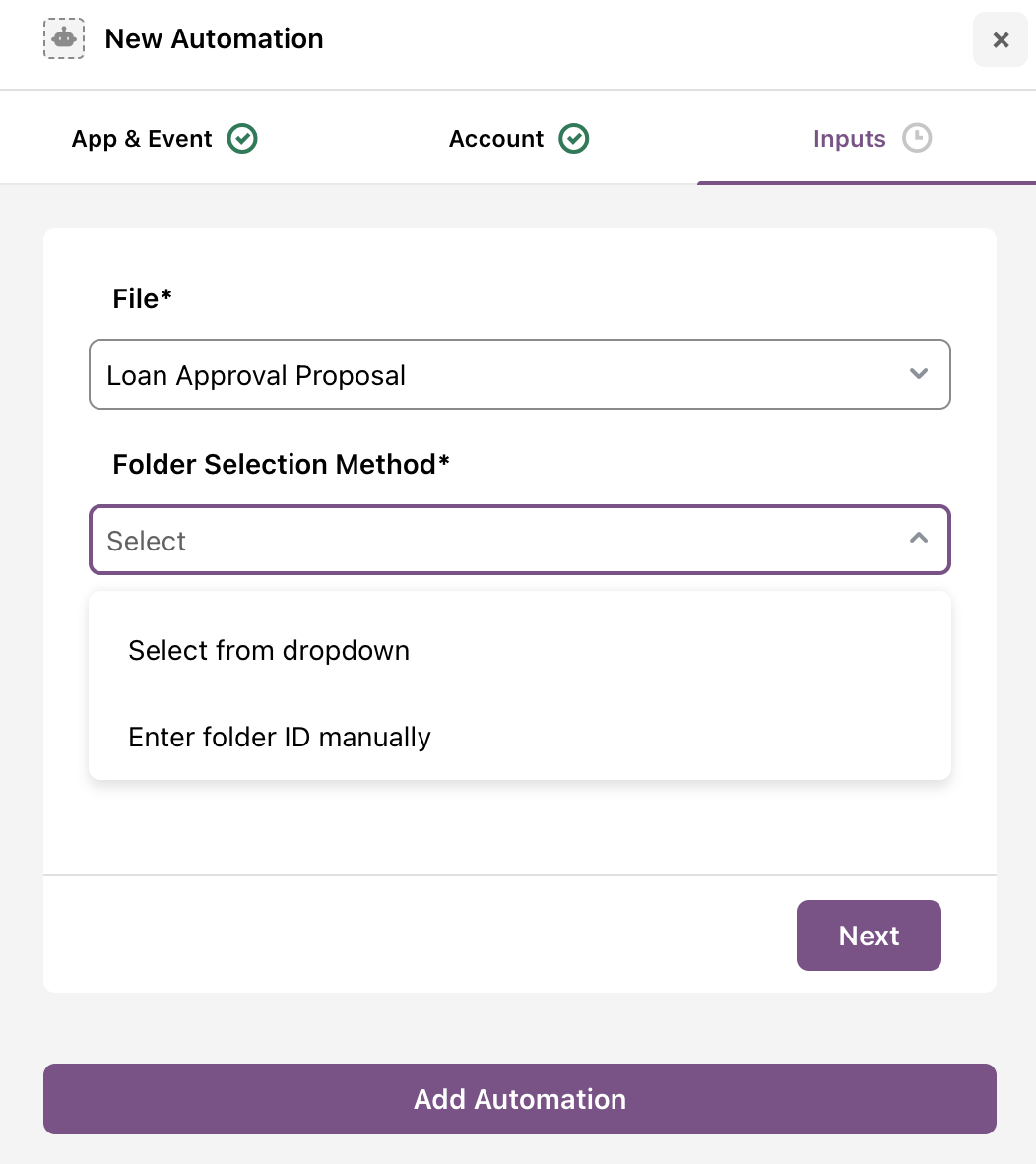The image size is (1036, 1164).
Task: Click the 'Select' placeholder text
Action: (146, 541)
